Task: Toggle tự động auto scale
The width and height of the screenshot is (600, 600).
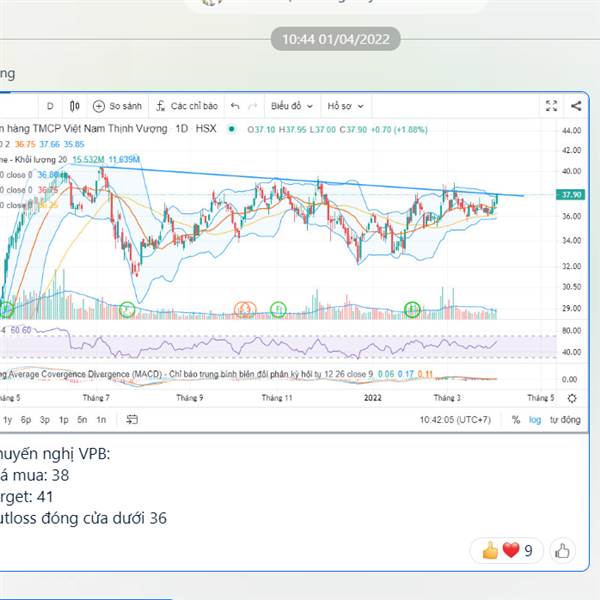Action: point(565,420)
